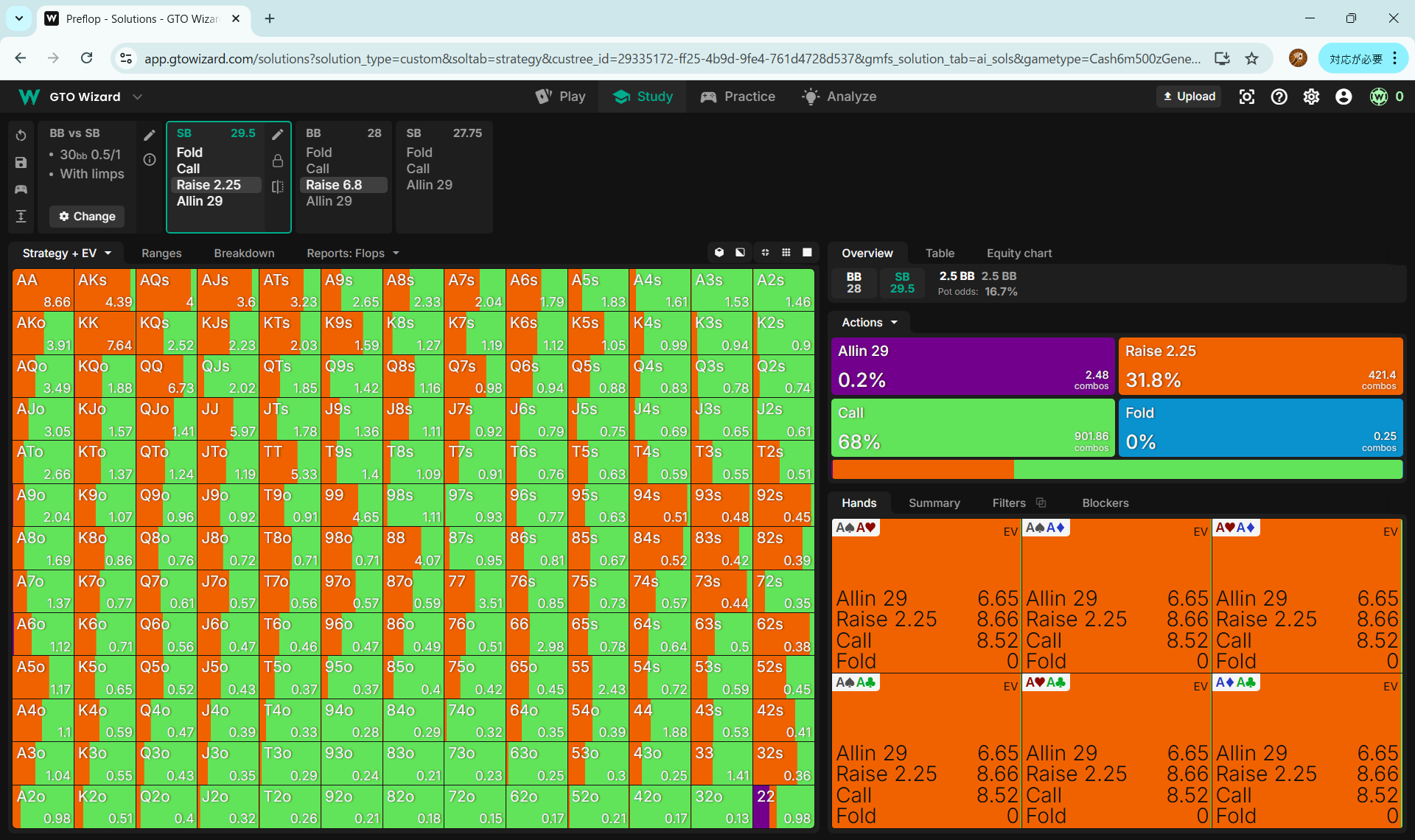
Task: Toggle the full-square matrix view
Action: (807, 253)
